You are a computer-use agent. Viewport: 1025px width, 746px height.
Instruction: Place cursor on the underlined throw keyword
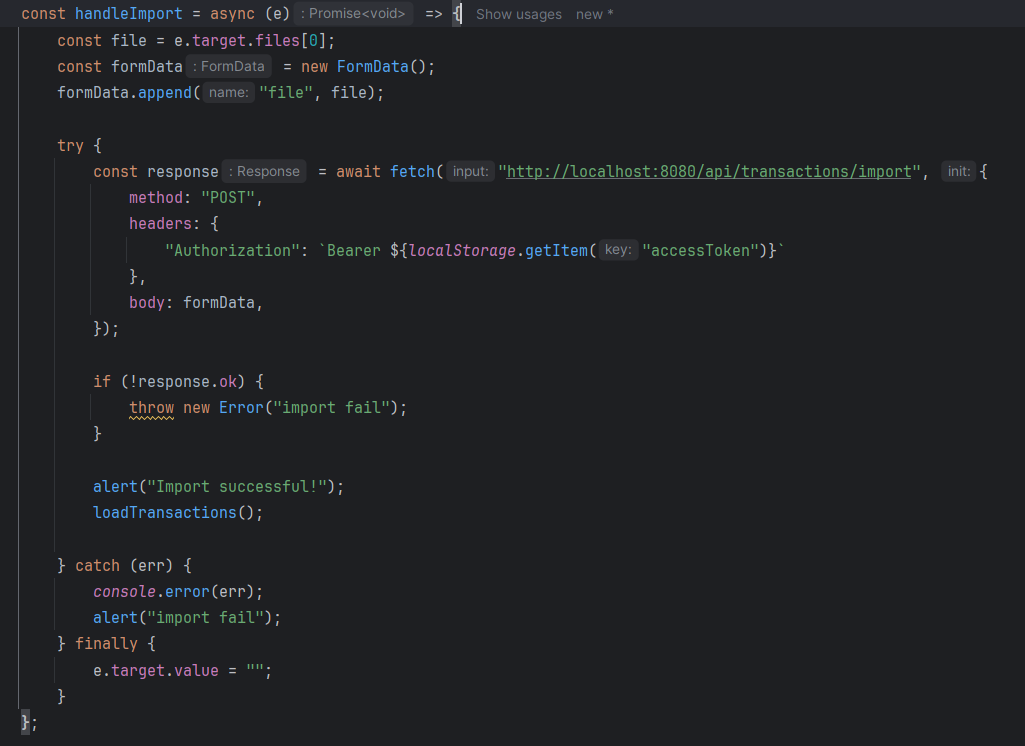point(151,407)
